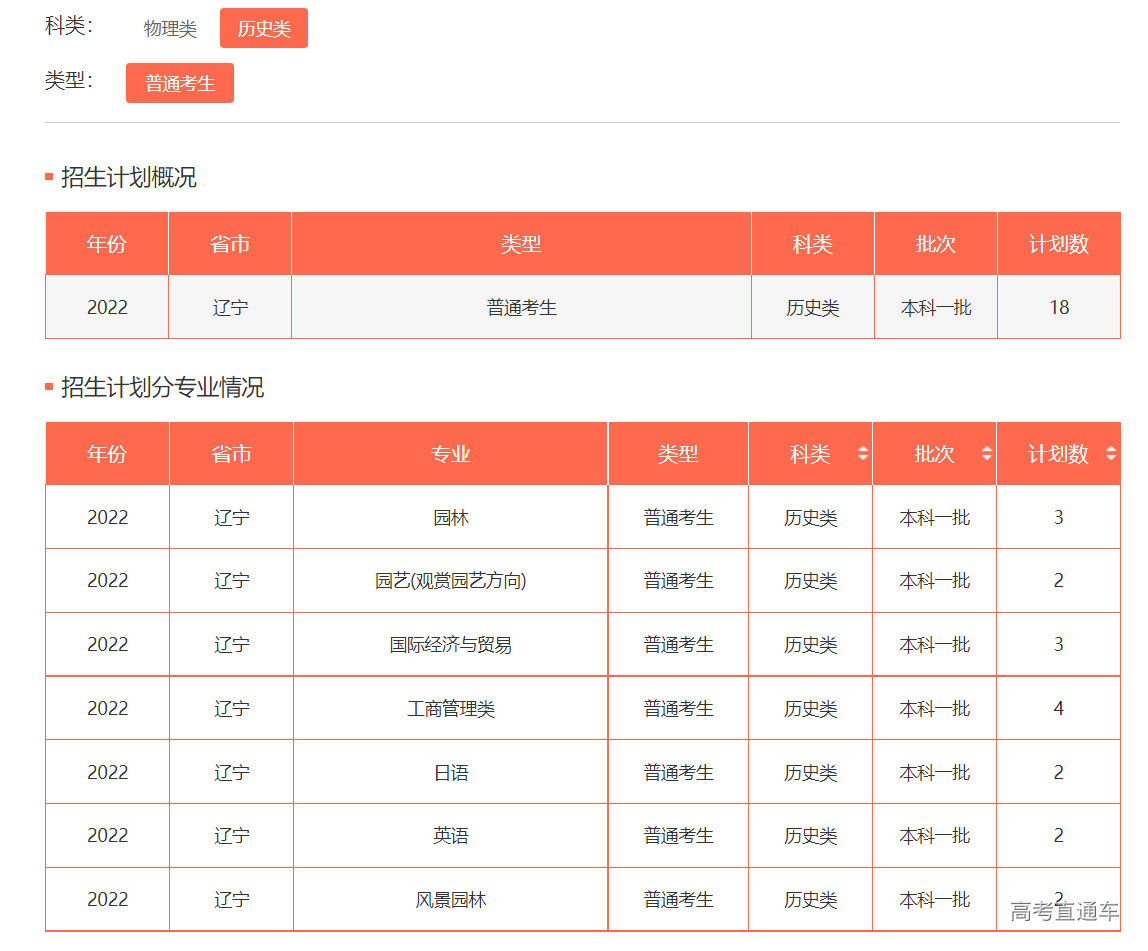Click the total plan count 18 cell
The image size is (1148, 951).
point(1059,308)
